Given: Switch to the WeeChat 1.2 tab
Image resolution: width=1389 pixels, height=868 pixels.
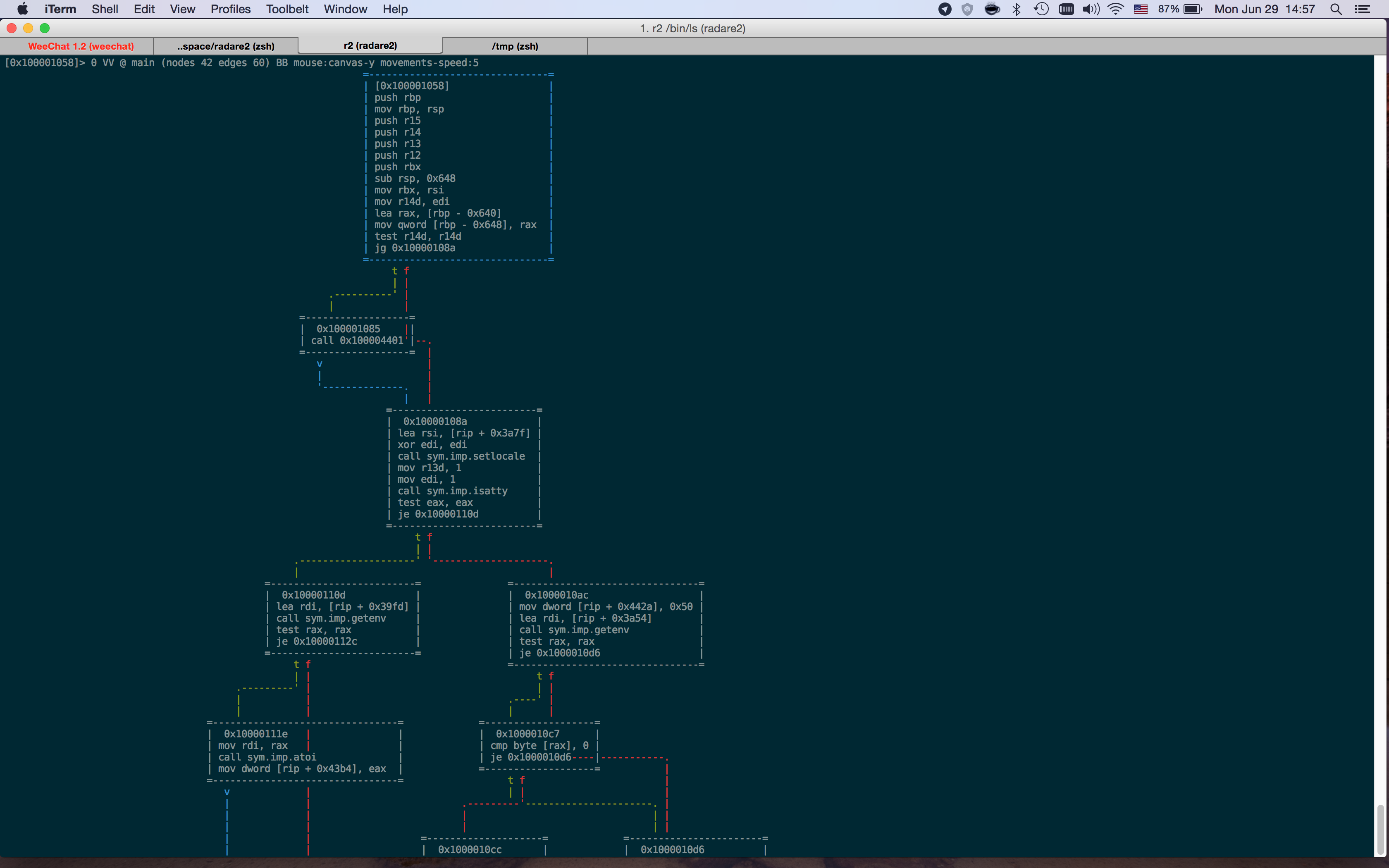Looking at the screenshot, I should pos(81,46).
